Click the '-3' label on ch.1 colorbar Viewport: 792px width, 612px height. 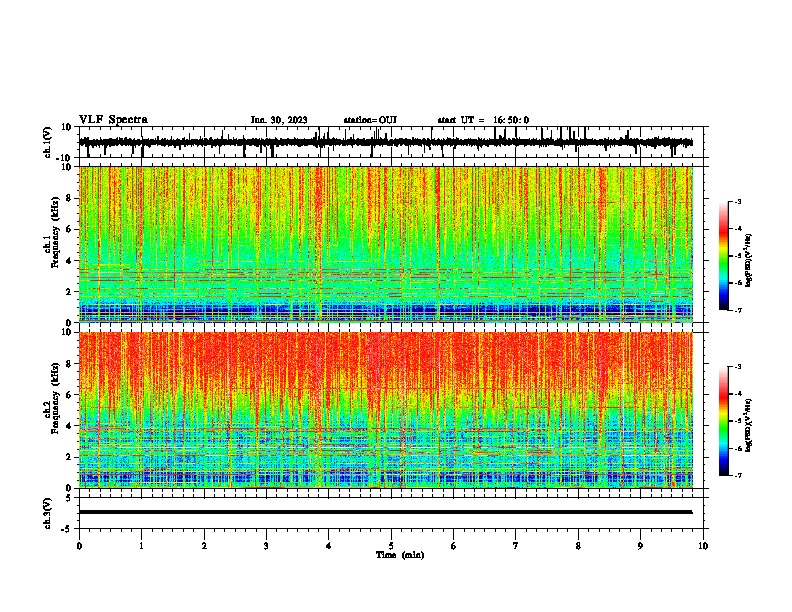738,202
